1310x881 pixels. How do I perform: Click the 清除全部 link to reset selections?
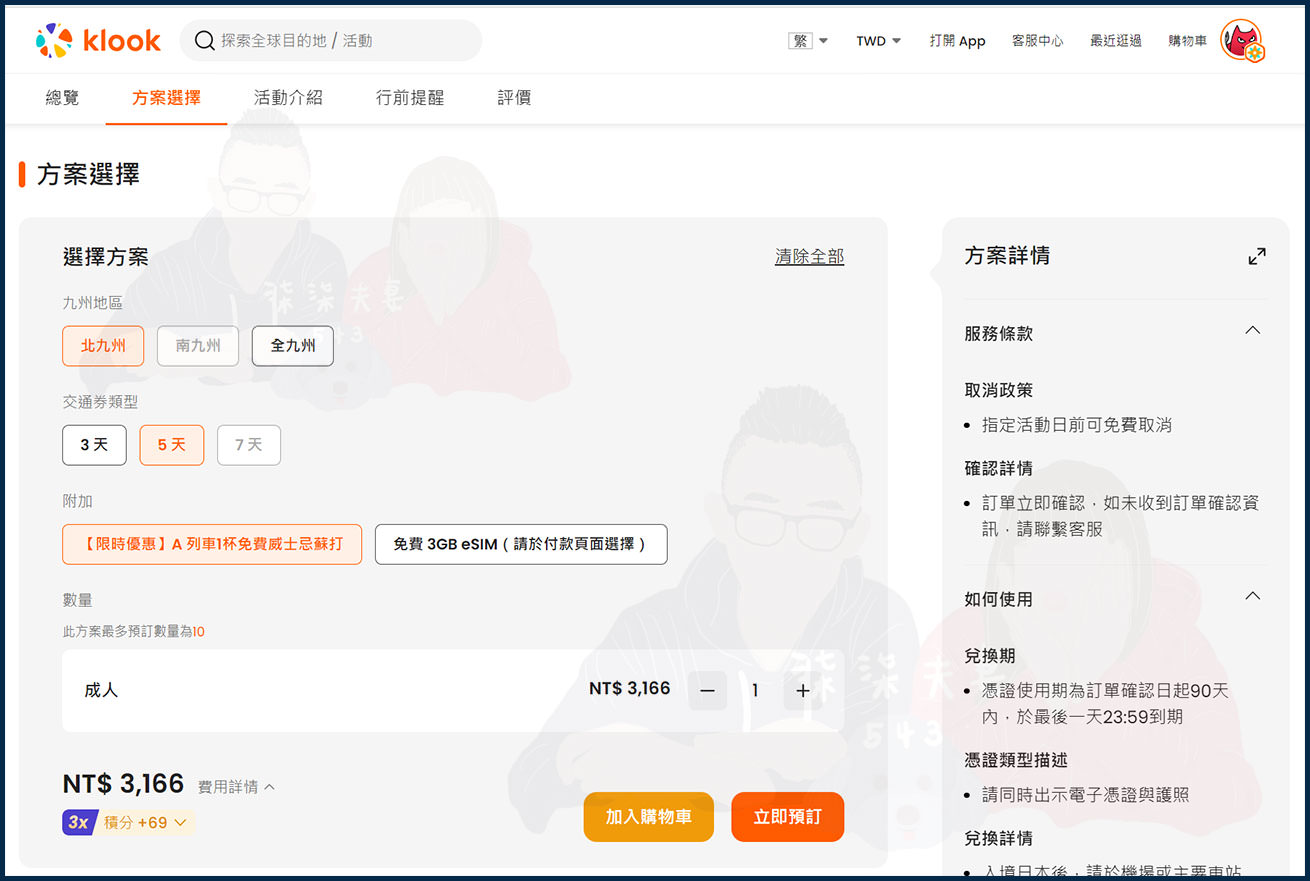(809, 256)
